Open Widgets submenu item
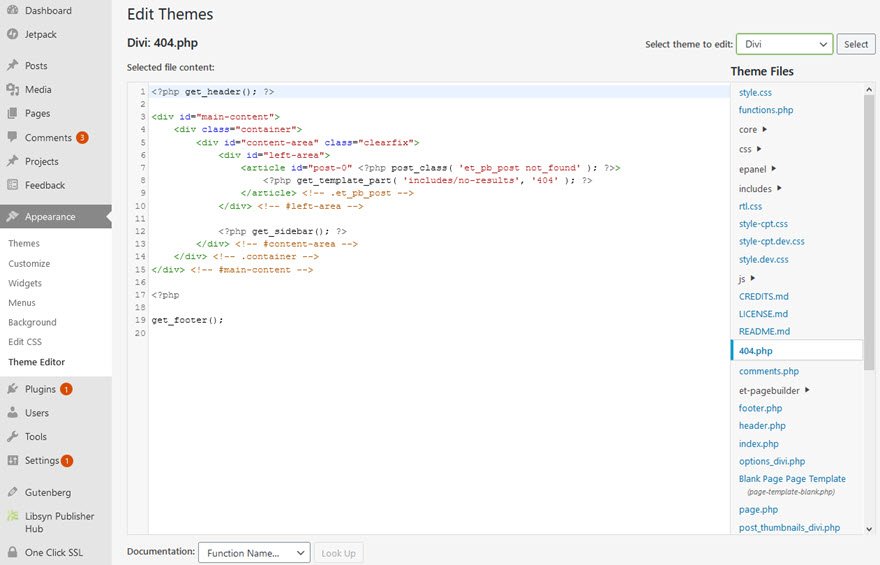This screenshot has width=880, height=565. point(25,283)
